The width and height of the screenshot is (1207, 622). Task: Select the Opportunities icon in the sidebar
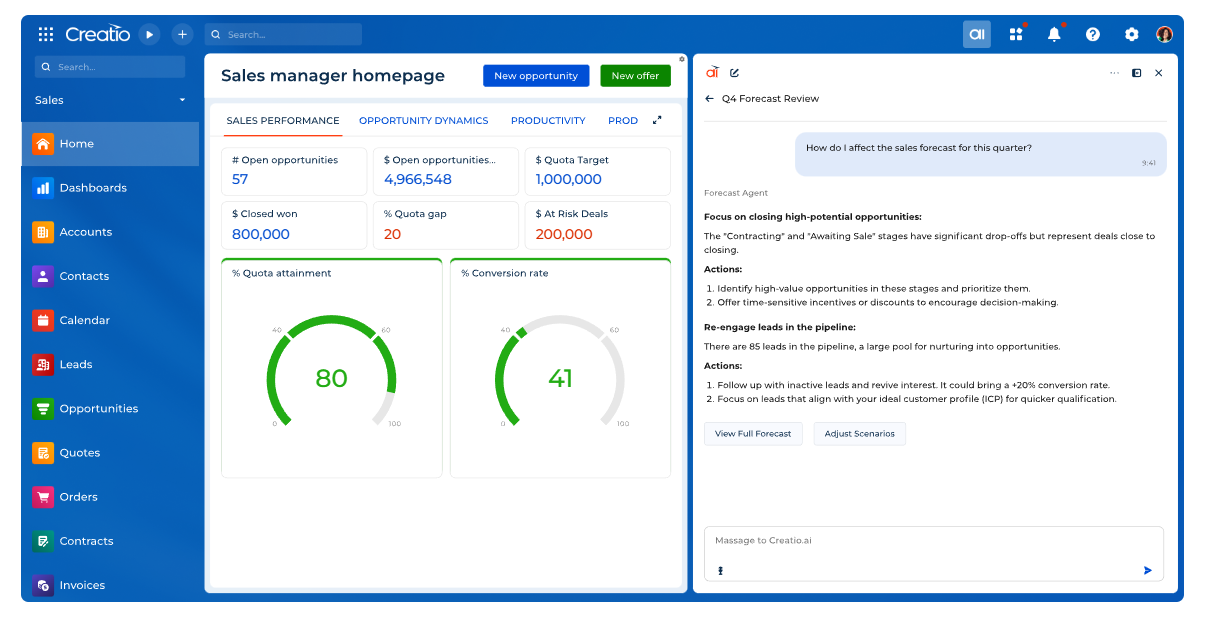(41, 408)
